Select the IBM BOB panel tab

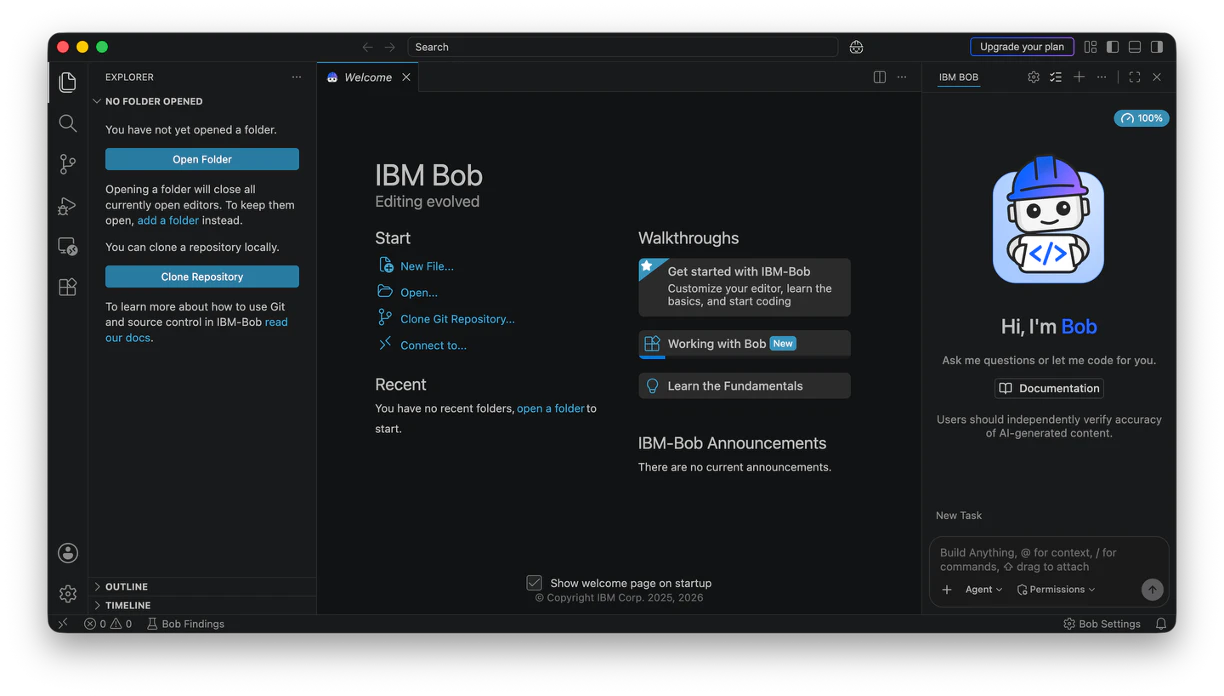(958, 77)
